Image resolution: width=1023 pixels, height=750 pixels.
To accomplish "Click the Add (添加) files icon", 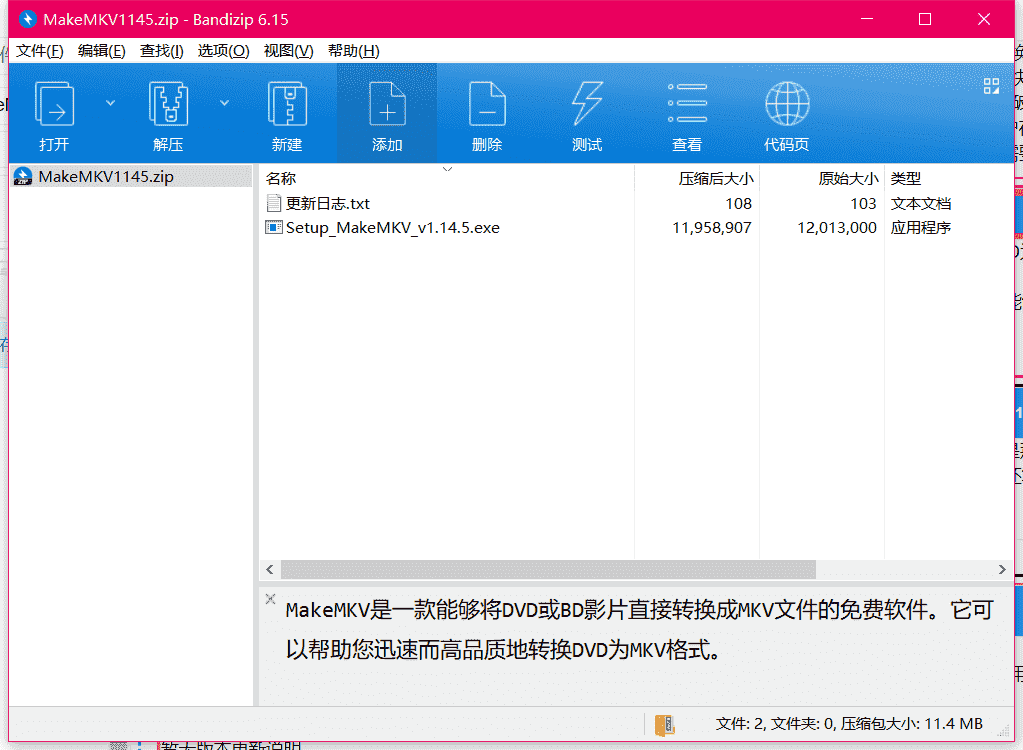I will [x=387, y=103].
